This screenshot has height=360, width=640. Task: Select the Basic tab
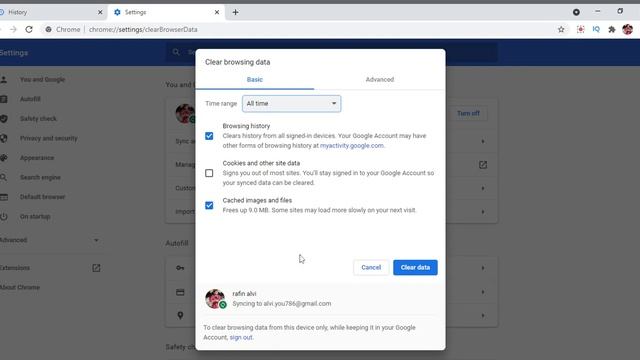pos(255,80)
